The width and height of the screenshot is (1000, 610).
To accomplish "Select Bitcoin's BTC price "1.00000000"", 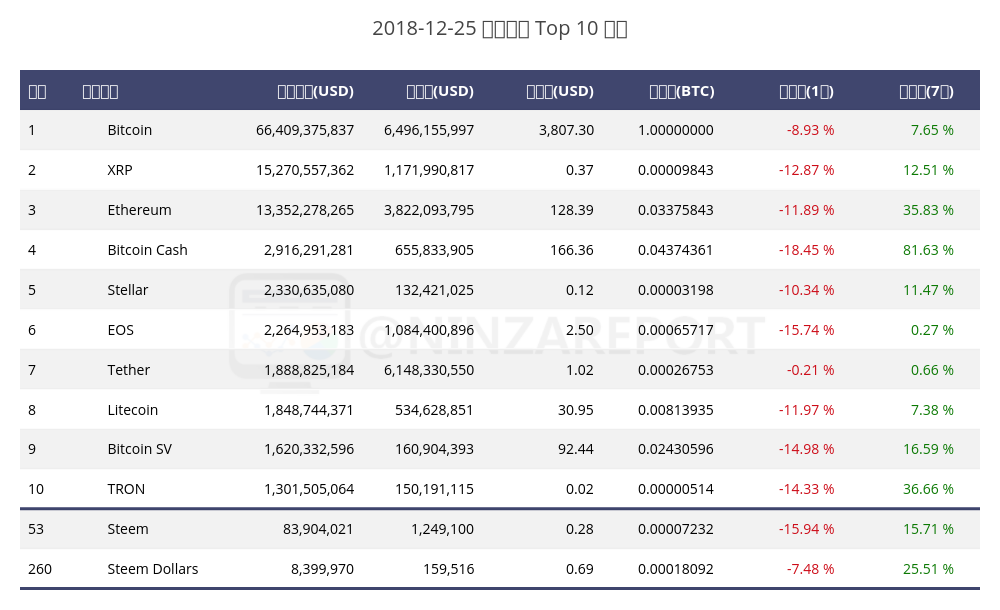I will [x=675, y=130].
